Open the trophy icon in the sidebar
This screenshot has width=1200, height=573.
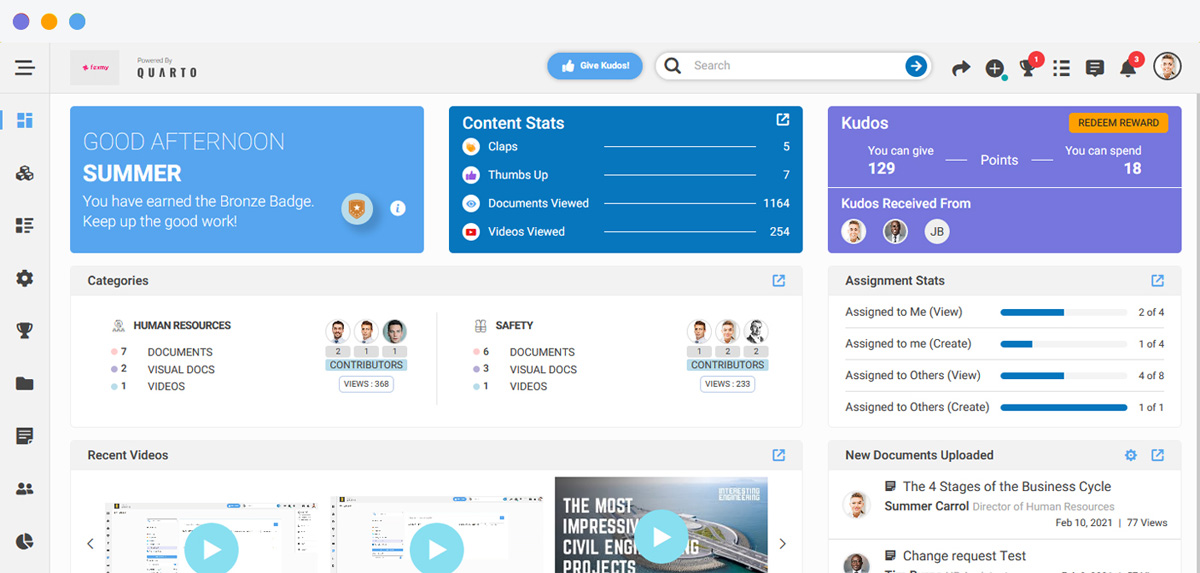[x=25, y=331]
